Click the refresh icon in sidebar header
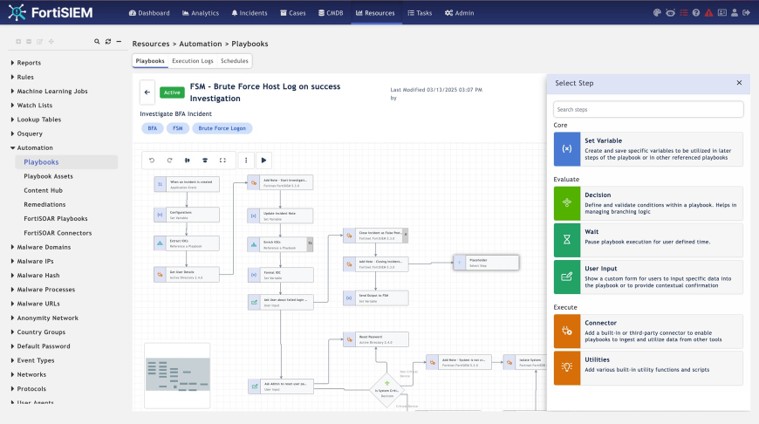 coord(108,42)
